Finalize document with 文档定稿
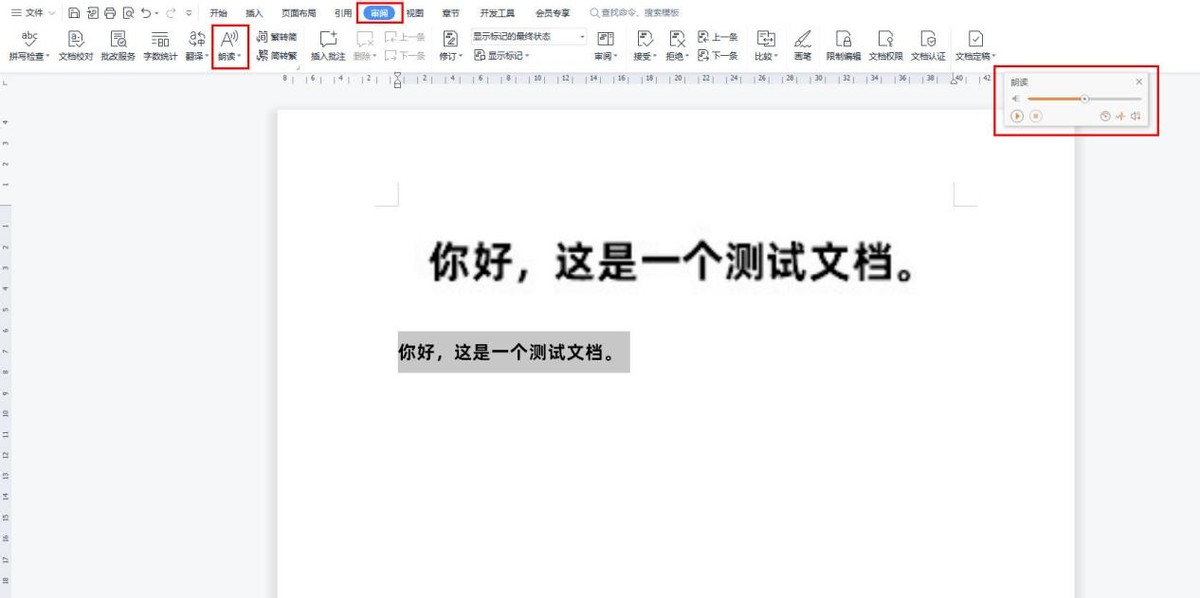This screenshot has width=1200, height=598. pyautogui.click(x=975, y=45)
